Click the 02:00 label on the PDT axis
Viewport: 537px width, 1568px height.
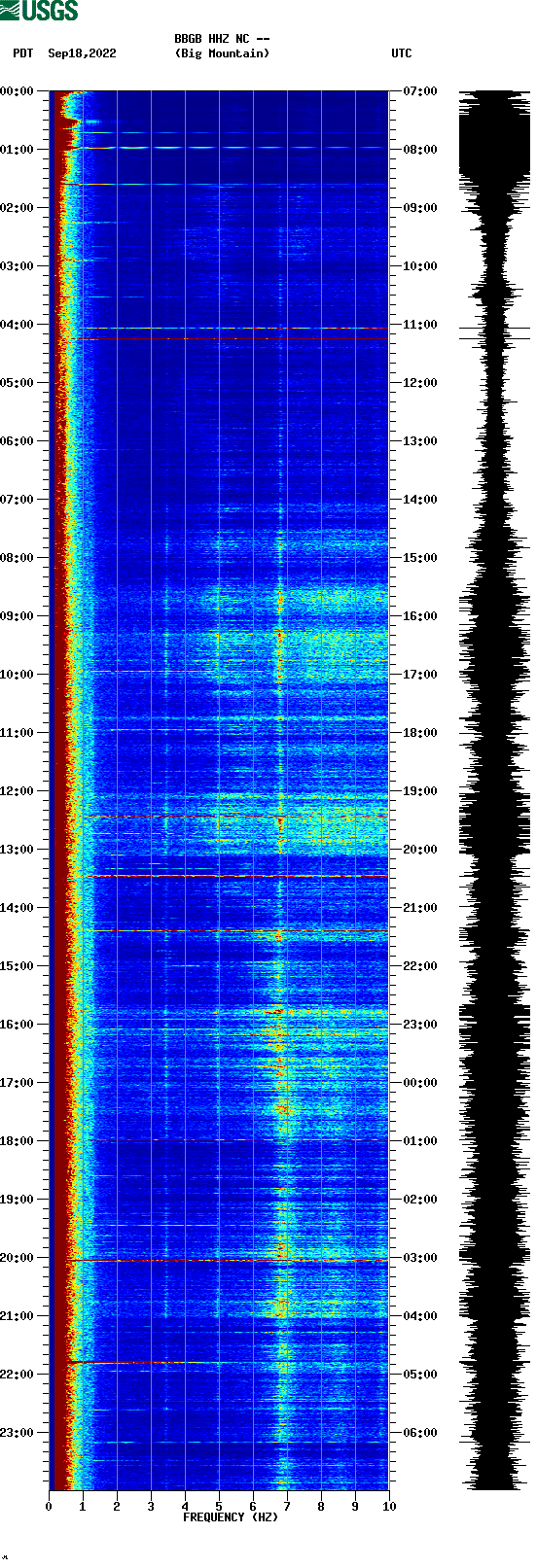18,208
